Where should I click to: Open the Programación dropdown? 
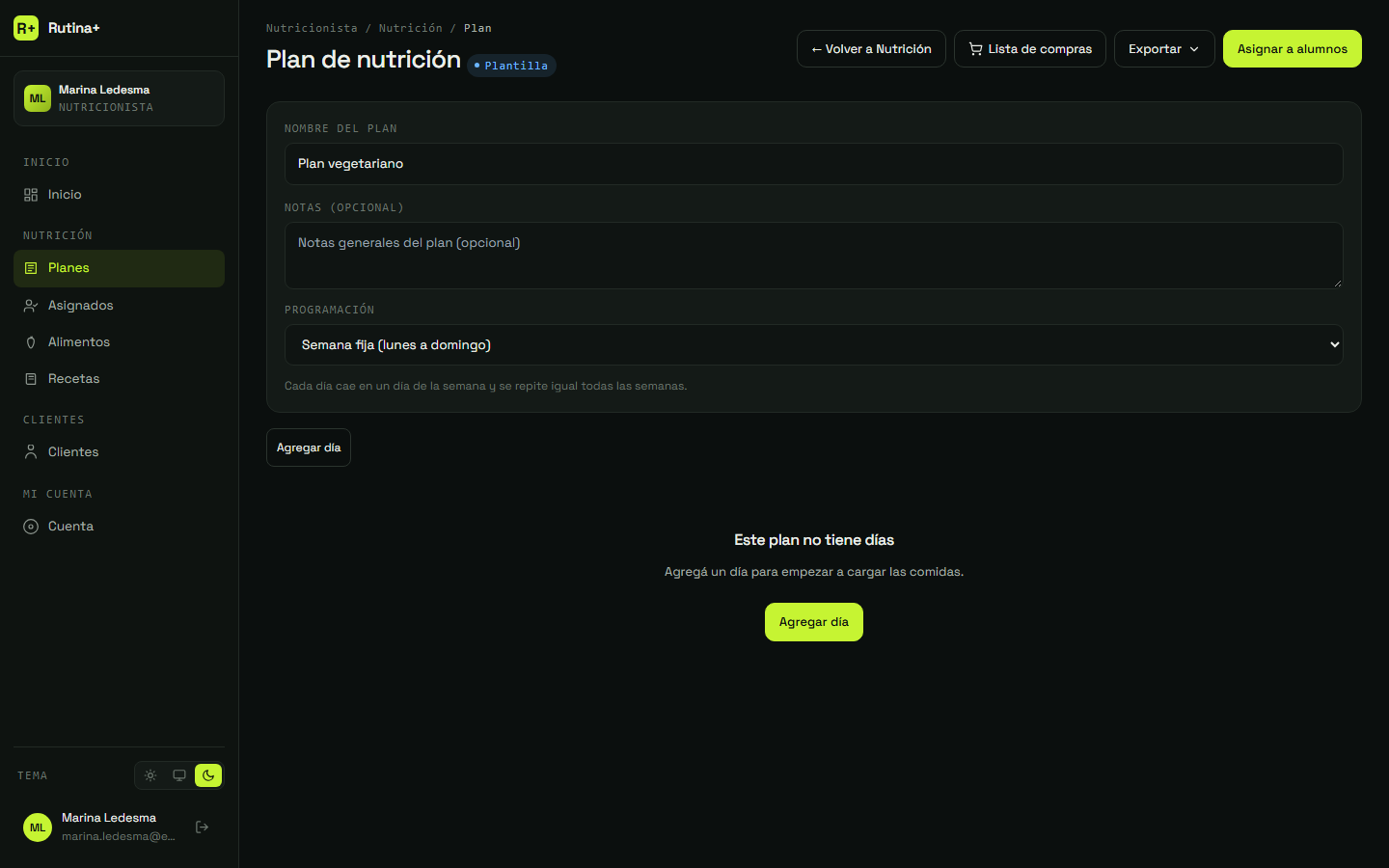point(814,345)
